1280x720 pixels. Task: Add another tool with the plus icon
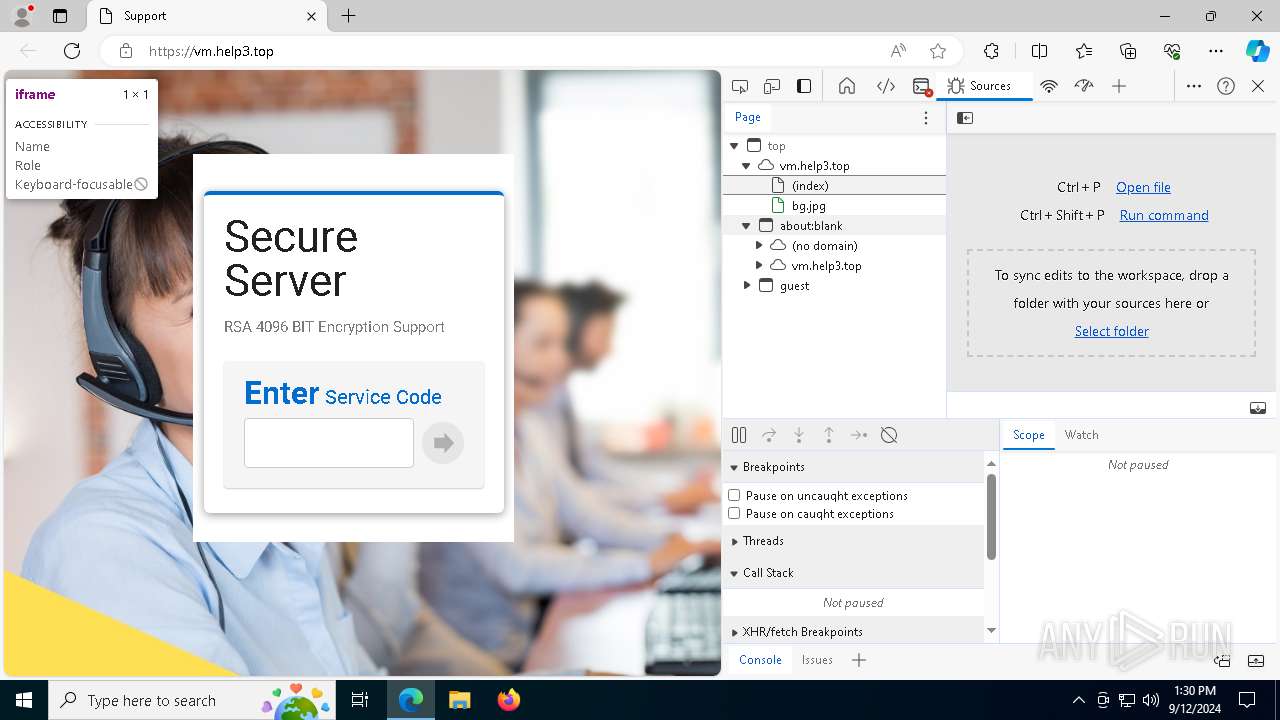pyautogui.click(x=1119, y=86)
